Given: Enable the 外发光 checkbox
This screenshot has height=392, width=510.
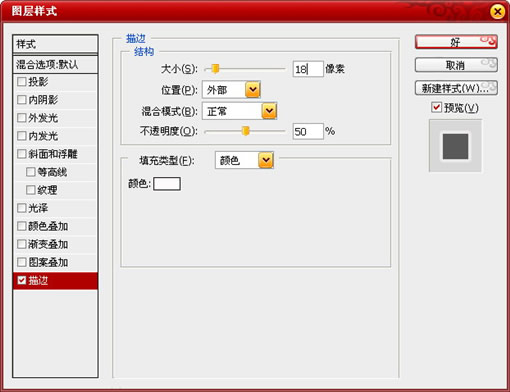Looking at the screenshot, I should (22, 118).
